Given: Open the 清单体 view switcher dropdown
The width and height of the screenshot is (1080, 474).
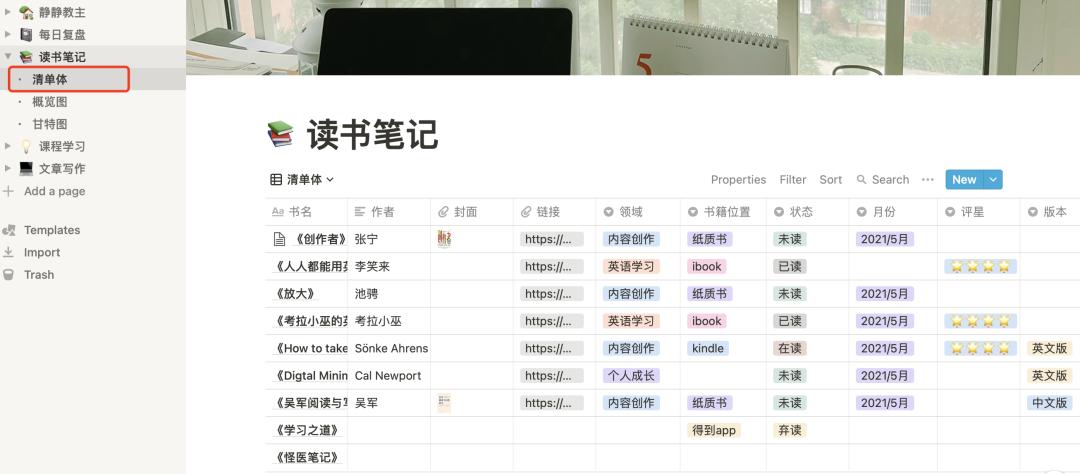Looking at the screenshot, I should tap(302, 180).
